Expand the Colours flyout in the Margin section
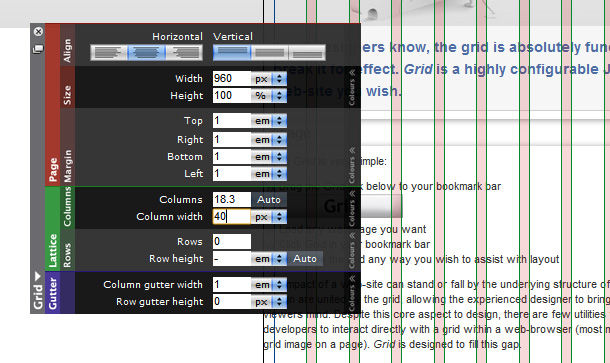610x363 pixels. 352,165
